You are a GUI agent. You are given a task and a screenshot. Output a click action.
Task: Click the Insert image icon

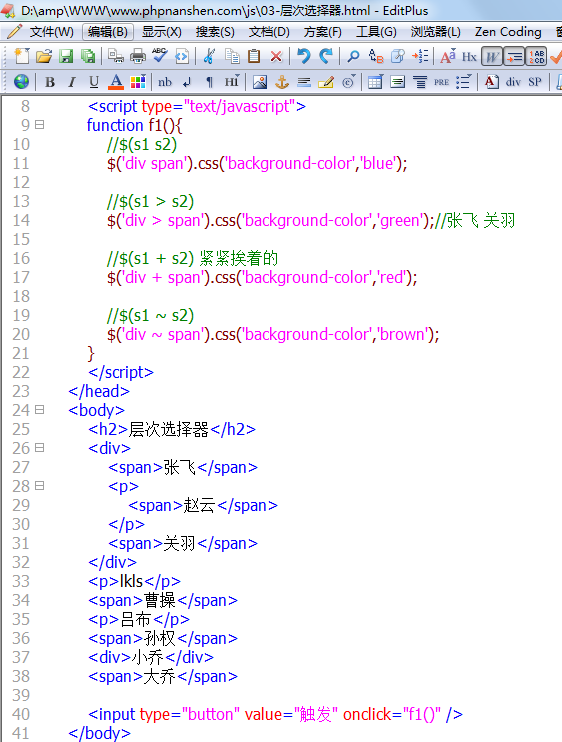[x=260, y=82]
